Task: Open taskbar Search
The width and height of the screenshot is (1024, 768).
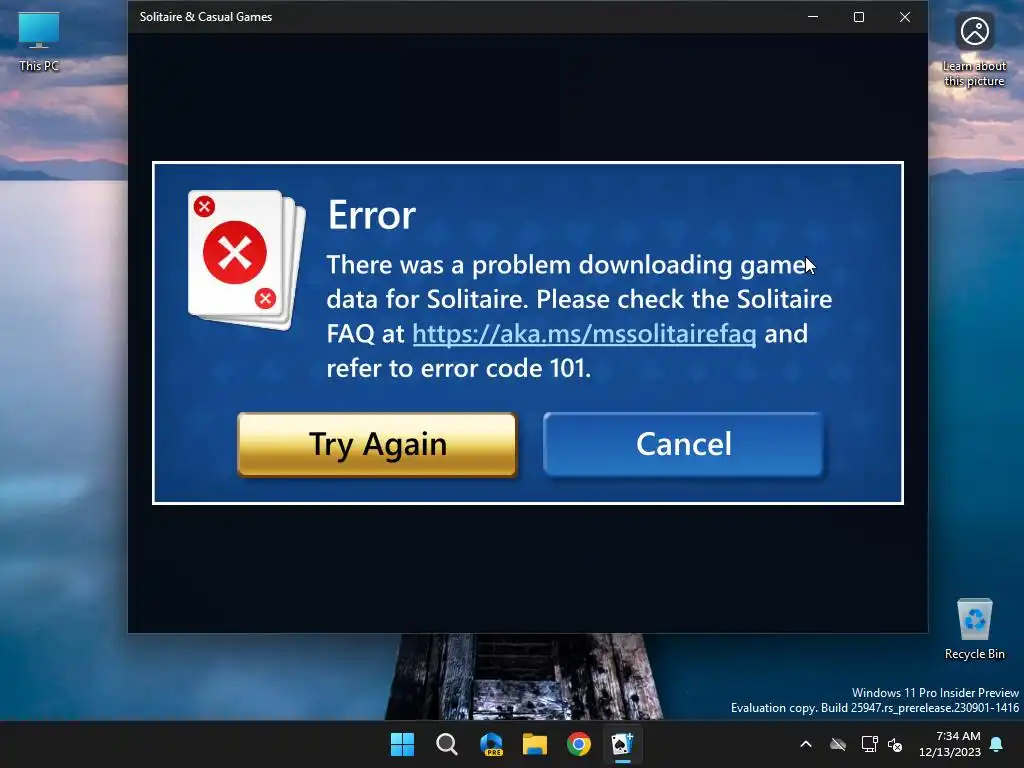Action: [447, 744]
